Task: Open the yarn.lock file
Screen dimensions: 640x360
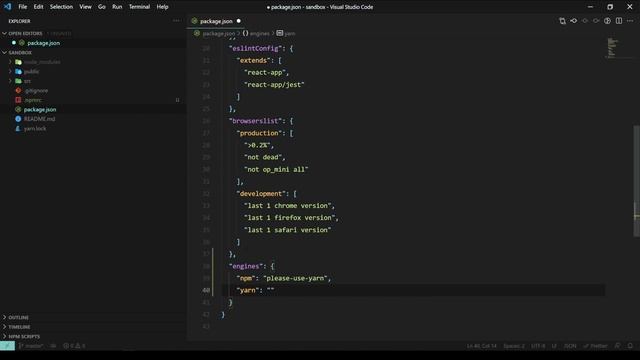Action: coord(35,129)
